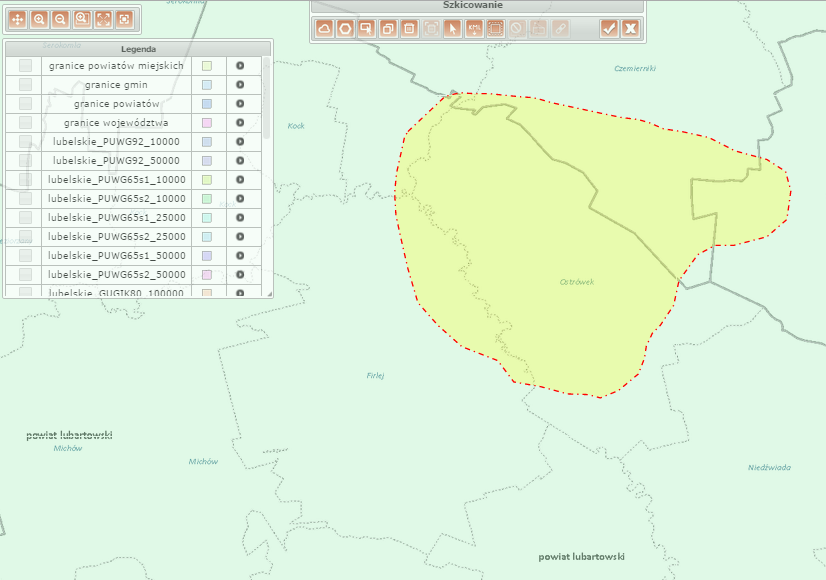
Task: Click the Kock map label
Action: [296, 126]
